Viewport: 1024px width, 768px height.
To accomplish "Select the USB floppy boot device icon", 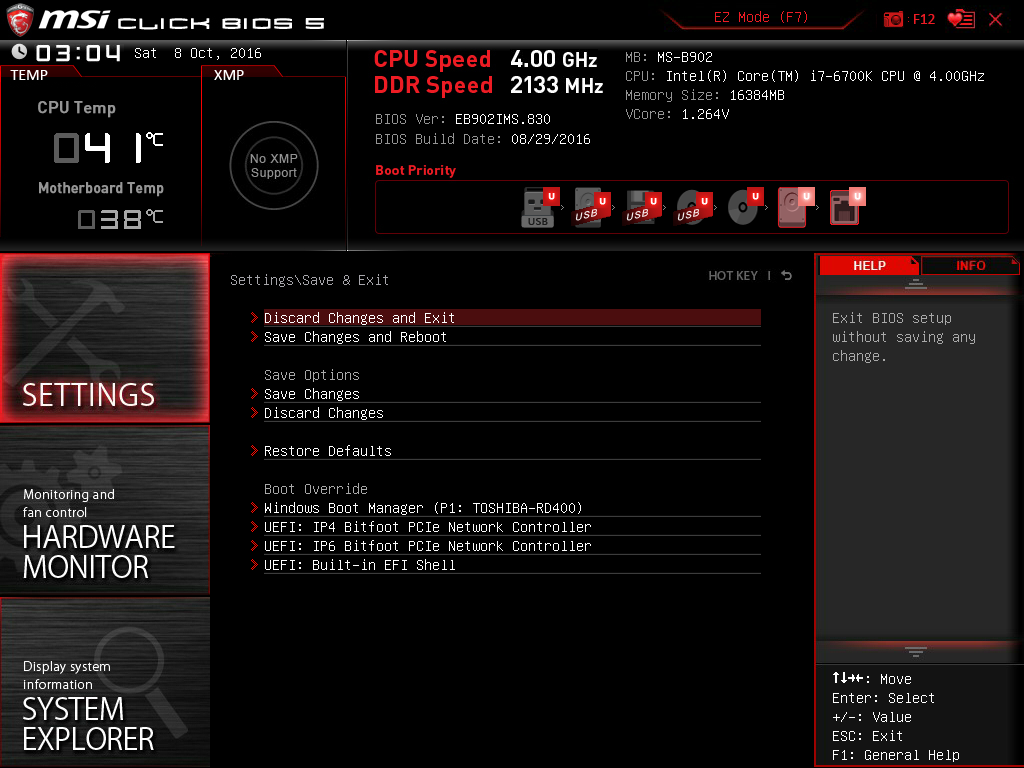I will (x=643, y=207).
